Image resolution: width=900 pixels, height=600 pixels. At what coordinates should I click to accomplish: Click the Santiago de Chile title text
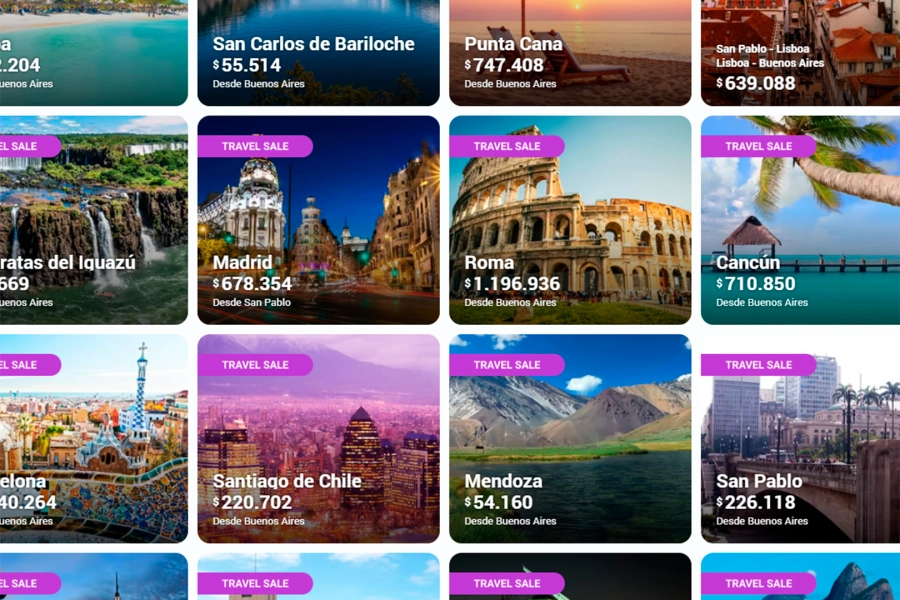pos(287,481)
